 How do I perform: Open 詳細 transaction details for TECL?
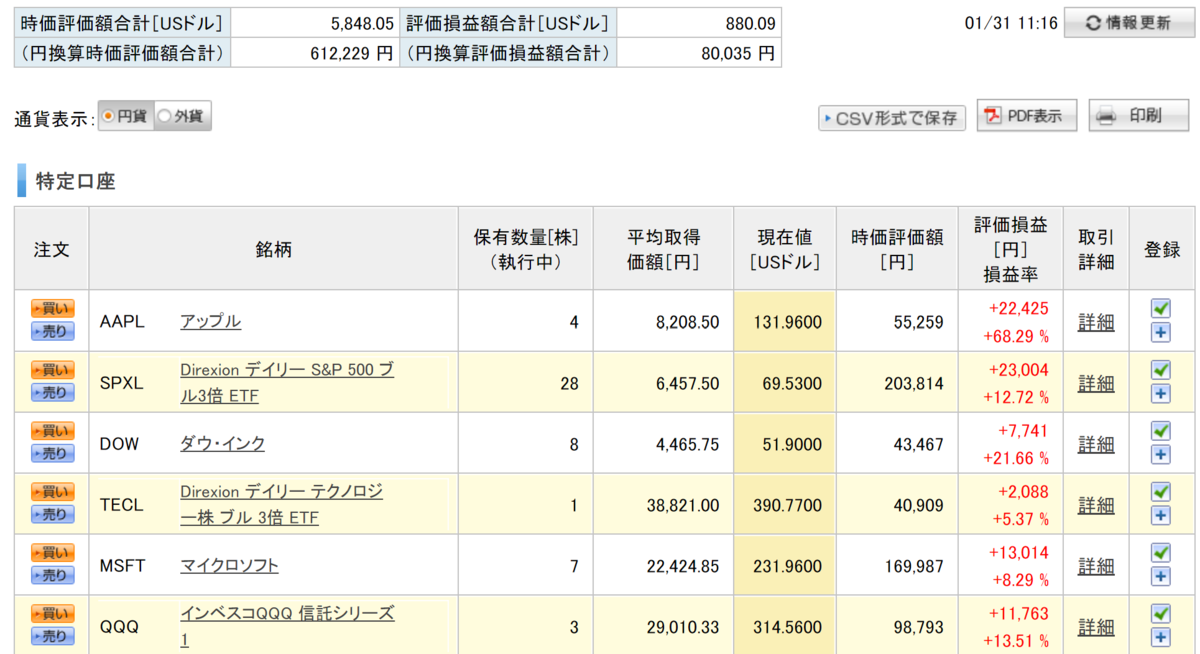tap(1096, 505)
